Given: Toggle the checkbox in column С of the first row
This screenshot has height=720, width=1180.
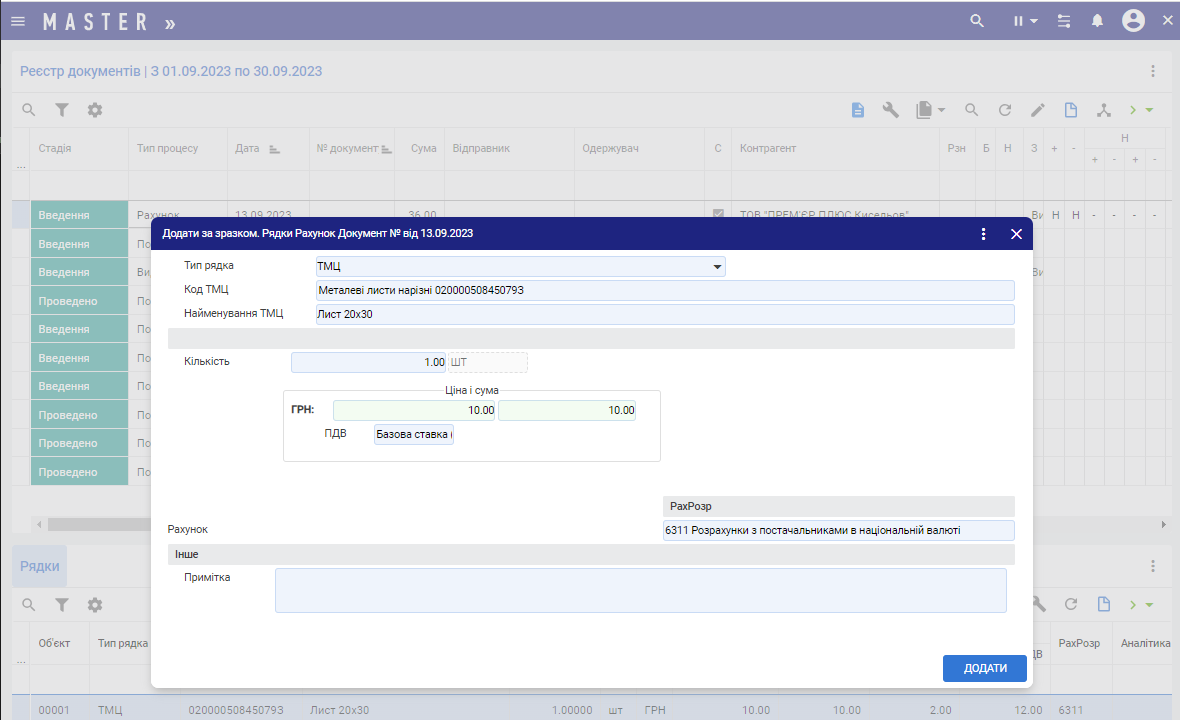Looking at the screenshot, I should click(x=717, y=215).
